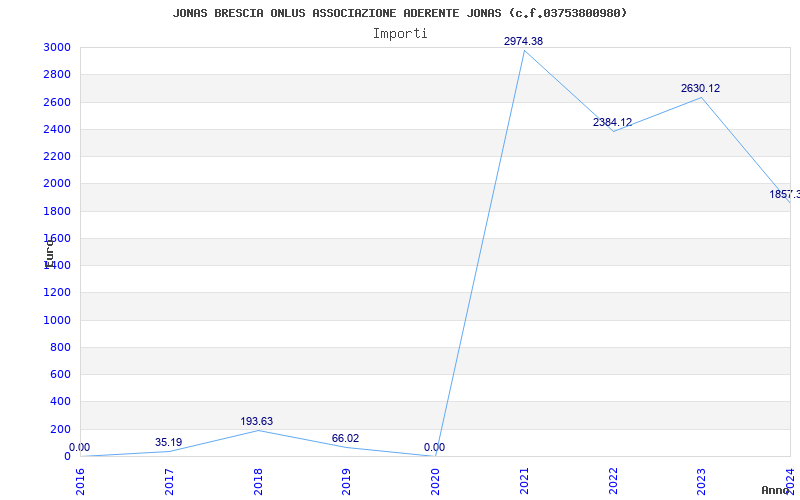Click the y-axis value 200
The height and width of the screenshot is (500, 800).
point(61,429)
